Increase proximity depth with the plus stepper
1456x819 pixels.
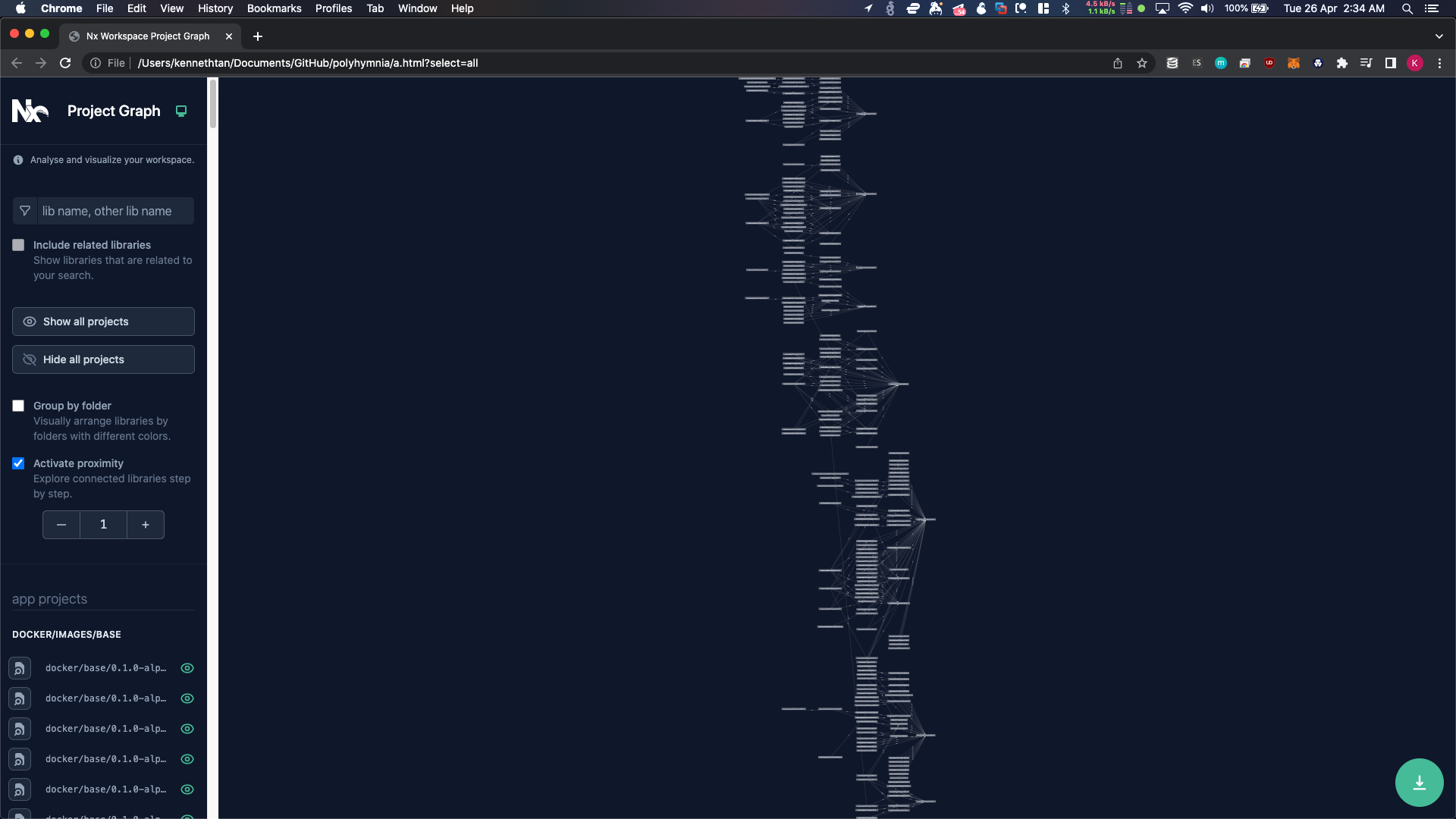click(146, 524)
